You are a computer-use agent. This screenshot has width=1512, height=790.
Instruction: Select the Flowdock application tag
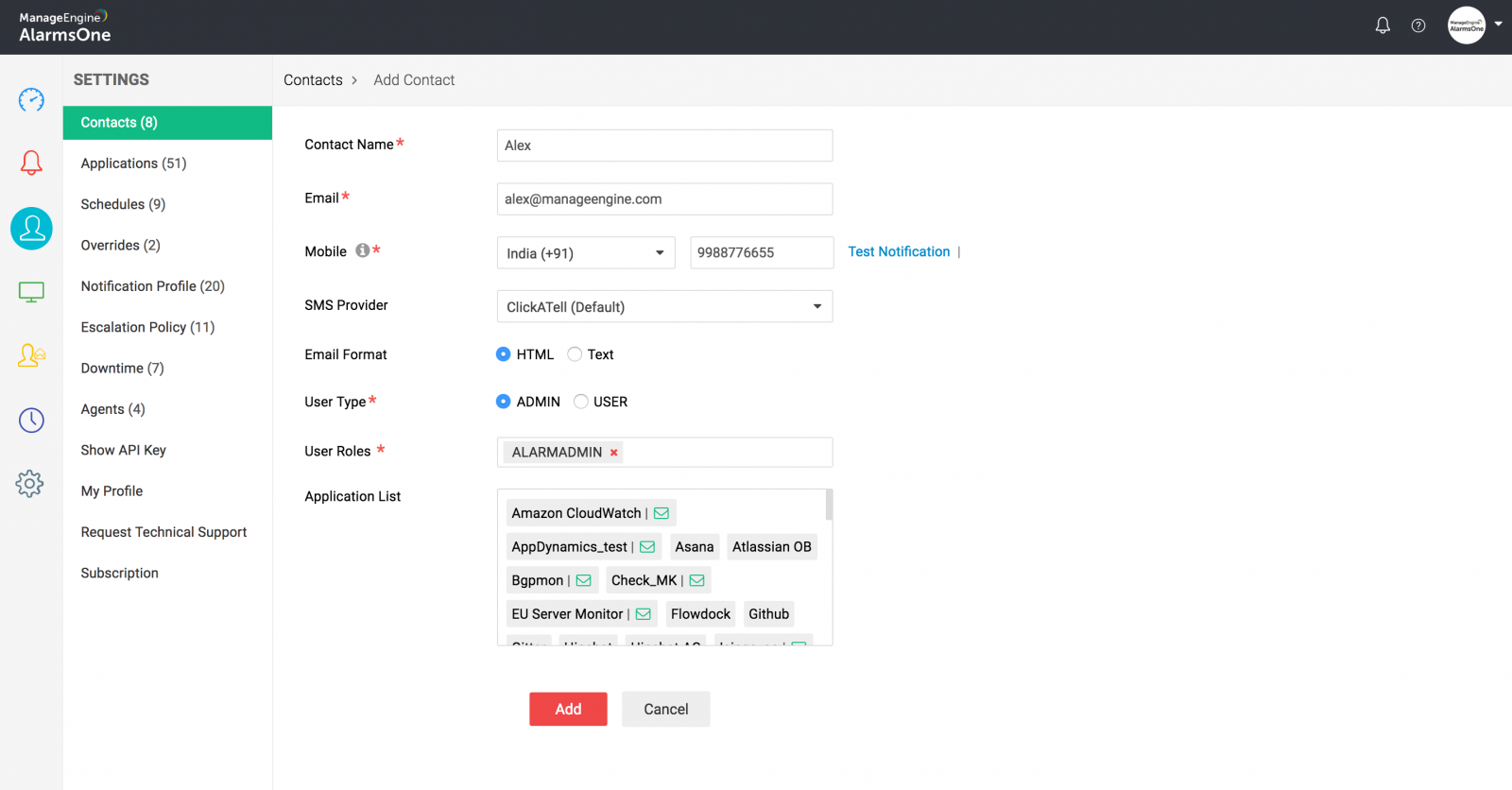(x=700, y=614)
